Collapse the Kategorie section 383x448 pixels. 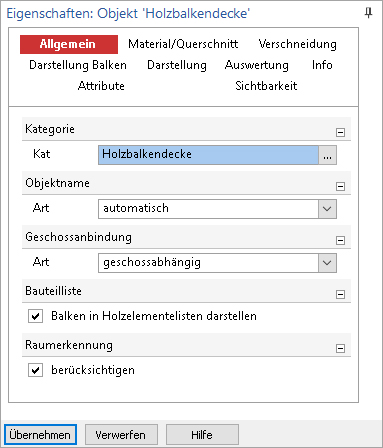340,132
